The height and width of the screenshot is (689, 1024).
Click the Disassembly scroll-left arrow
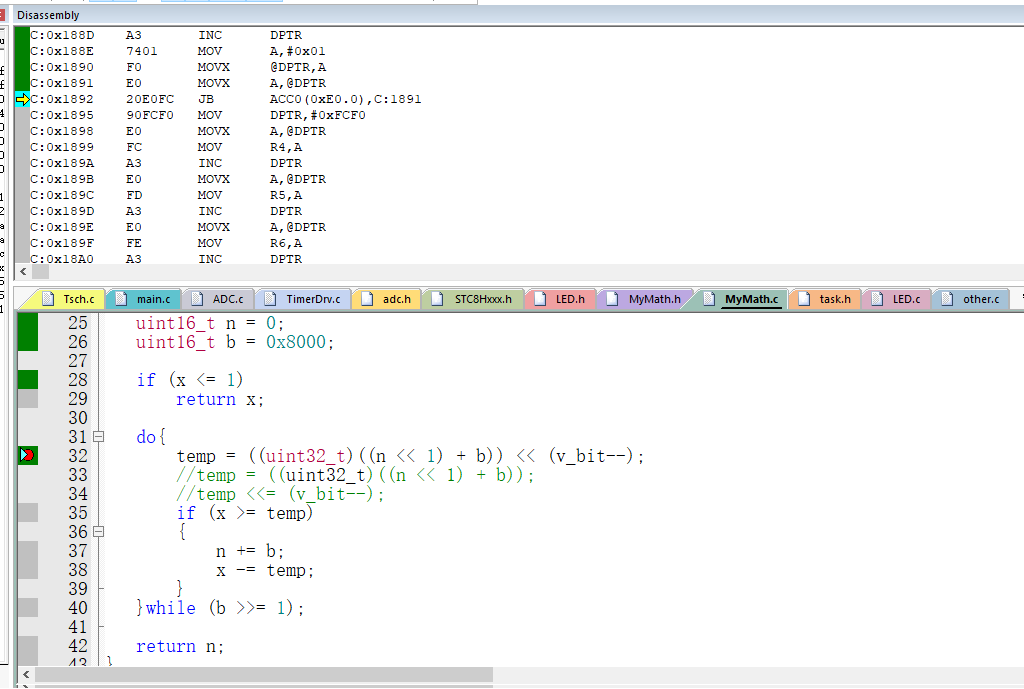(x=24, y=272)
